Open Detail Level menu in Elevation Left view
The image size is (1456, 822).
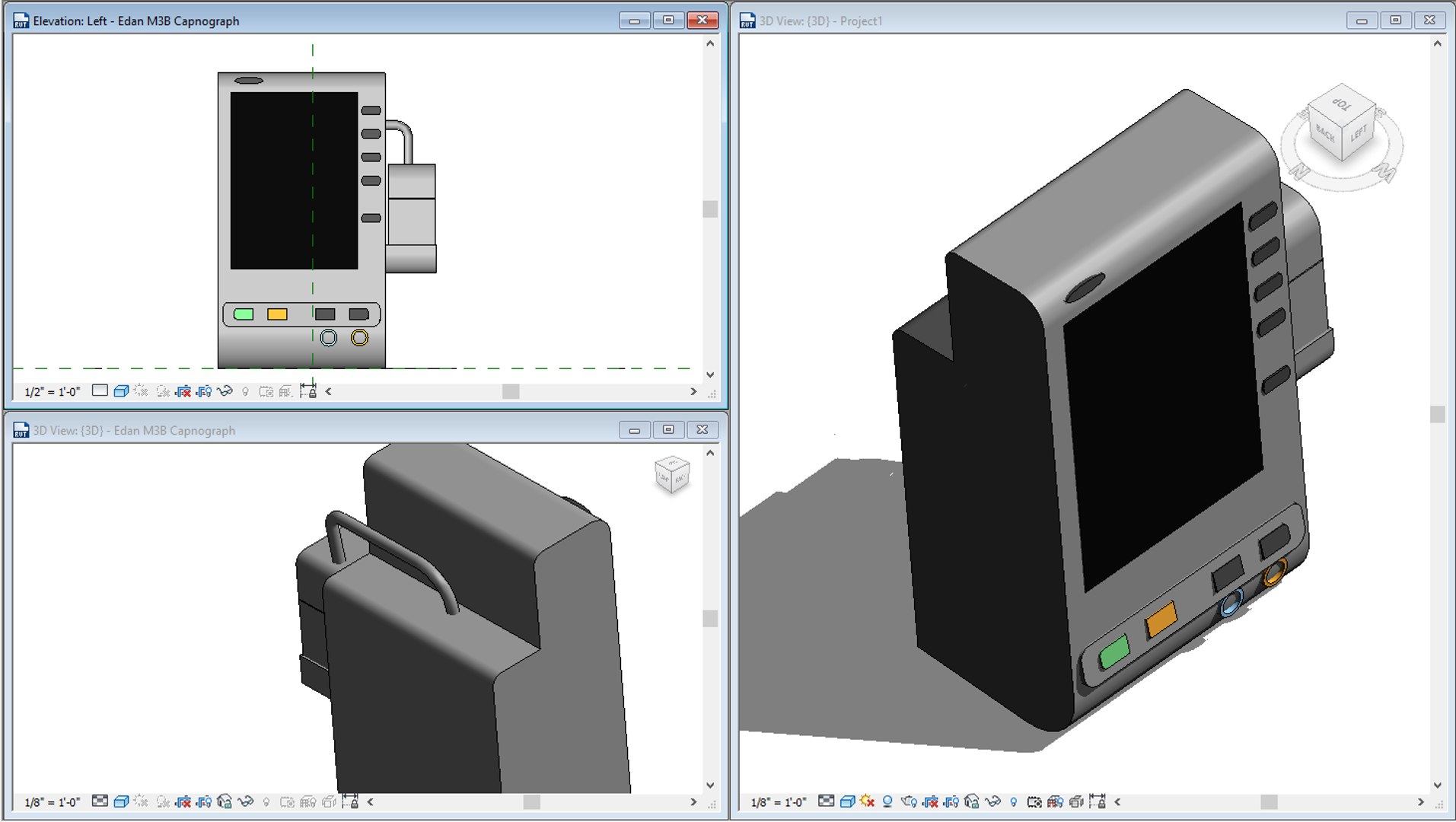[100, 390]
